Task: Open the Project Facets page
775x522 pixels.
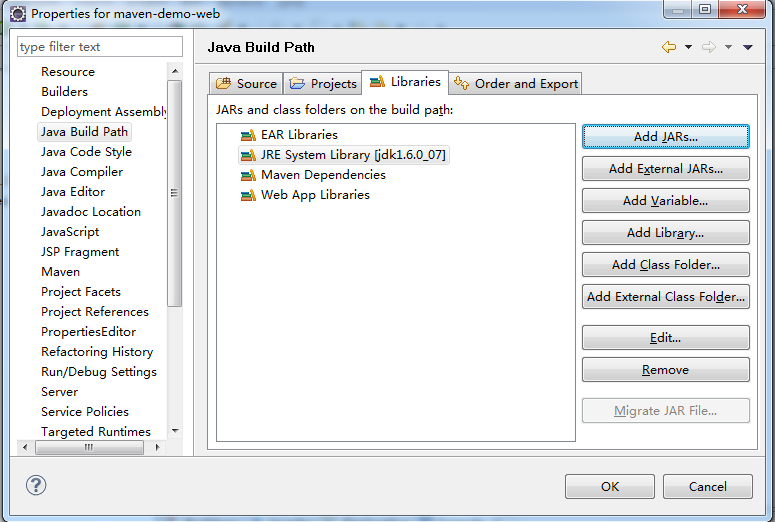Action: 81,292
